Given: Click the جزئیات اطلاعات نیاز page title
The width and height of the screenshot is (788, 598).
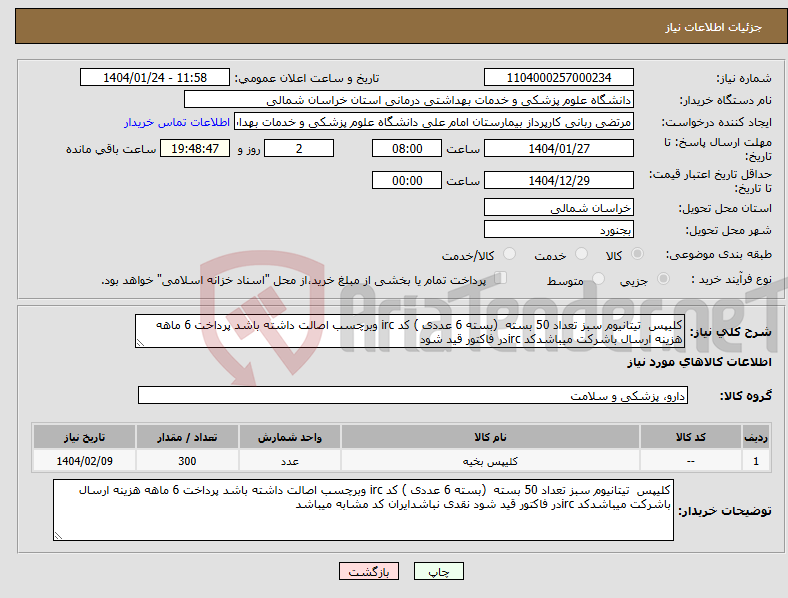Looking at the screenshot, I should (x=714, y=27).
